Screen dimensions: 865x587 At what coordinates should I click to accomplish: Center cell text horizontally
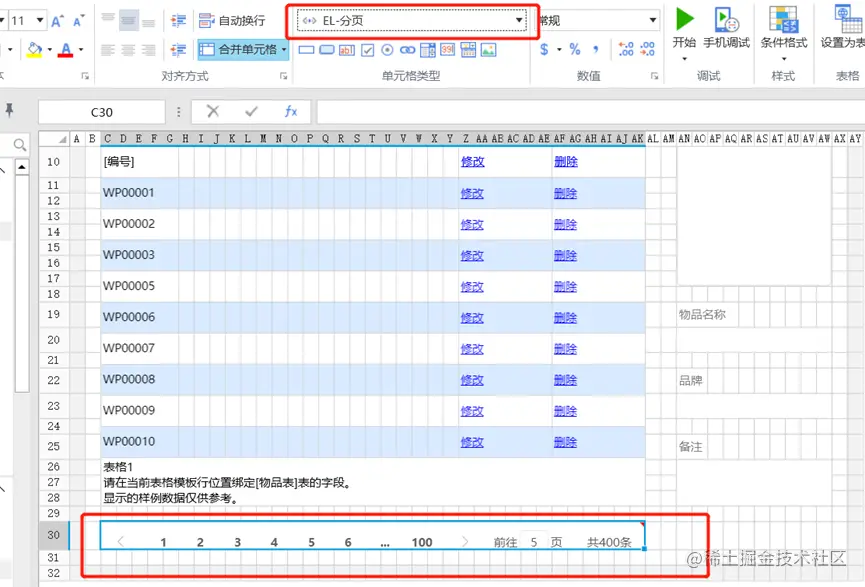129,50
